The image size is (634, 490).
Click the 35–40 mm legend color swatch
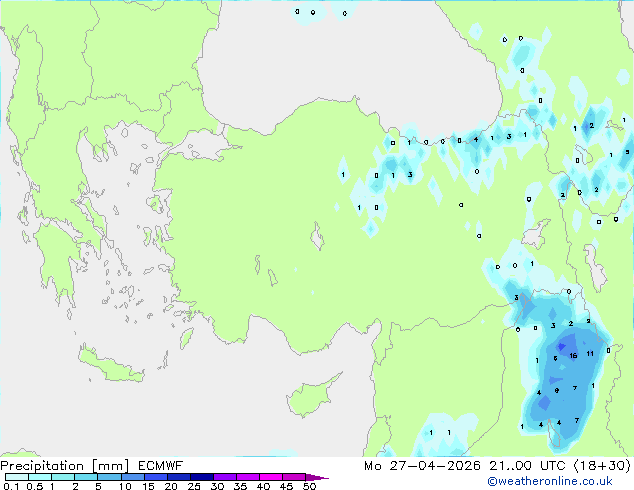(x=248, y=477)
